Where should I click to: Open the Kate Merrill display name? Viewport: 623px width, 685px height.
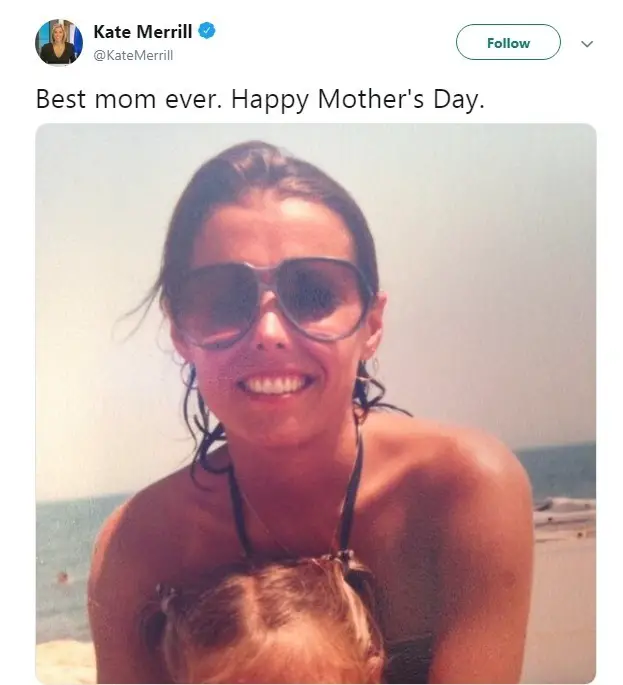click(142, 31)
